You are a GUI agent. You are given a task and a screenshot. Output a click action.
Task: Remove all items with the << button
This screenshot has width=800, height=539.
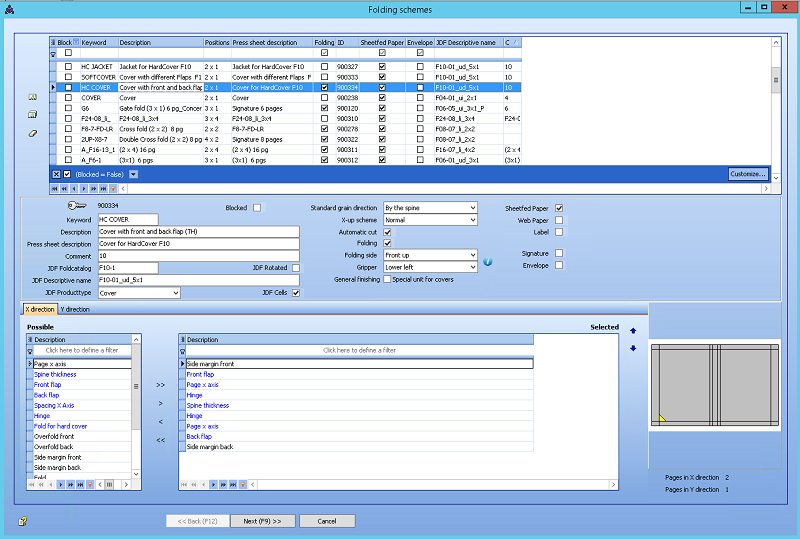click(x=161, y=440)
